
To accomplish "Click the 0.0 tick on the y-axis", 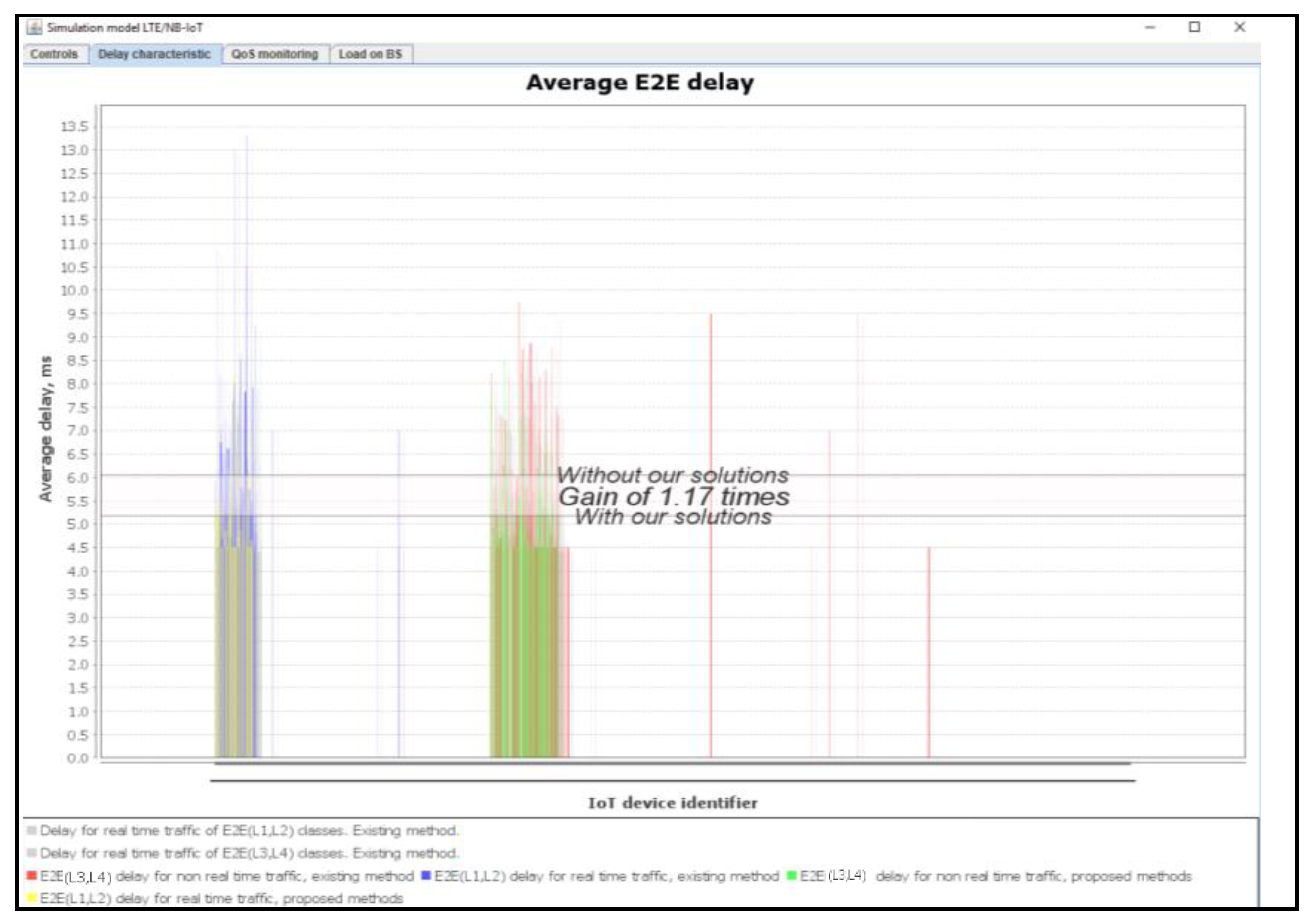I will click(x=78, y=758).
